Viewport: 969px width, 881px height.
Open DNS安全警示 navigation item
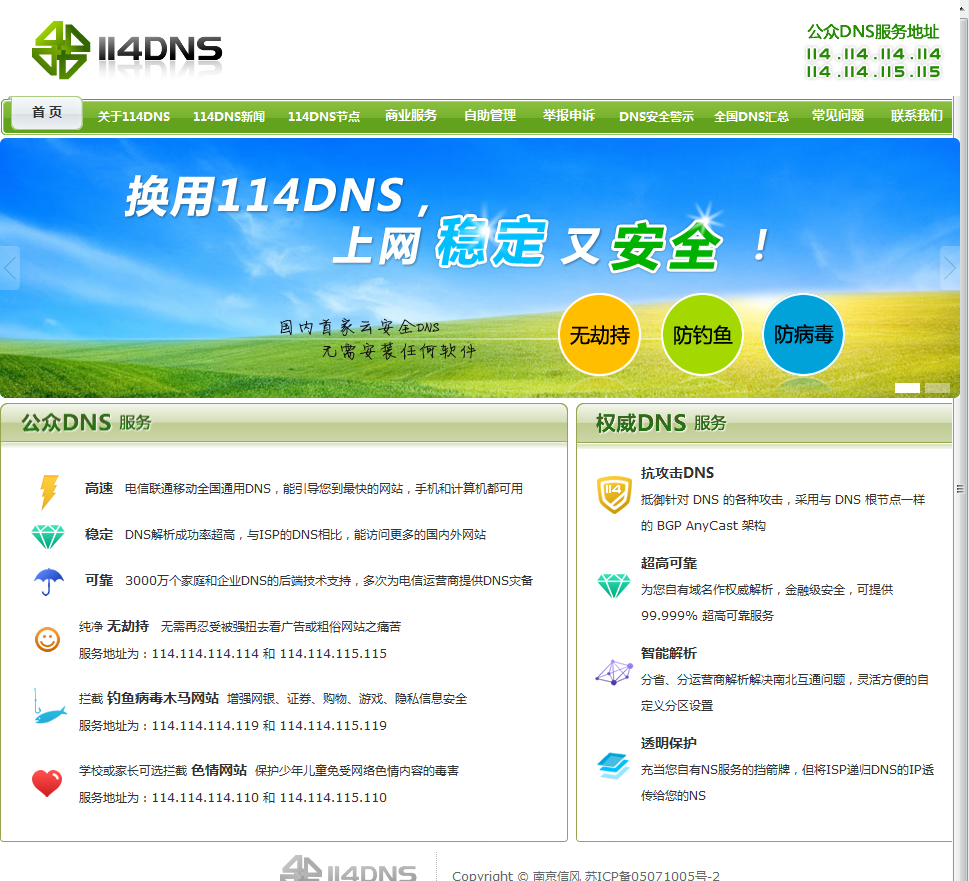coord(656,116)
